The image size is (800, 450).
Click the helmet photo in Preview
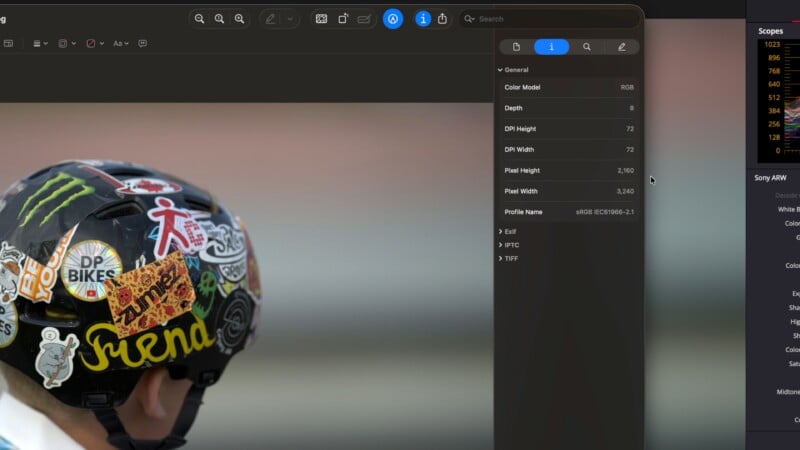246,276
